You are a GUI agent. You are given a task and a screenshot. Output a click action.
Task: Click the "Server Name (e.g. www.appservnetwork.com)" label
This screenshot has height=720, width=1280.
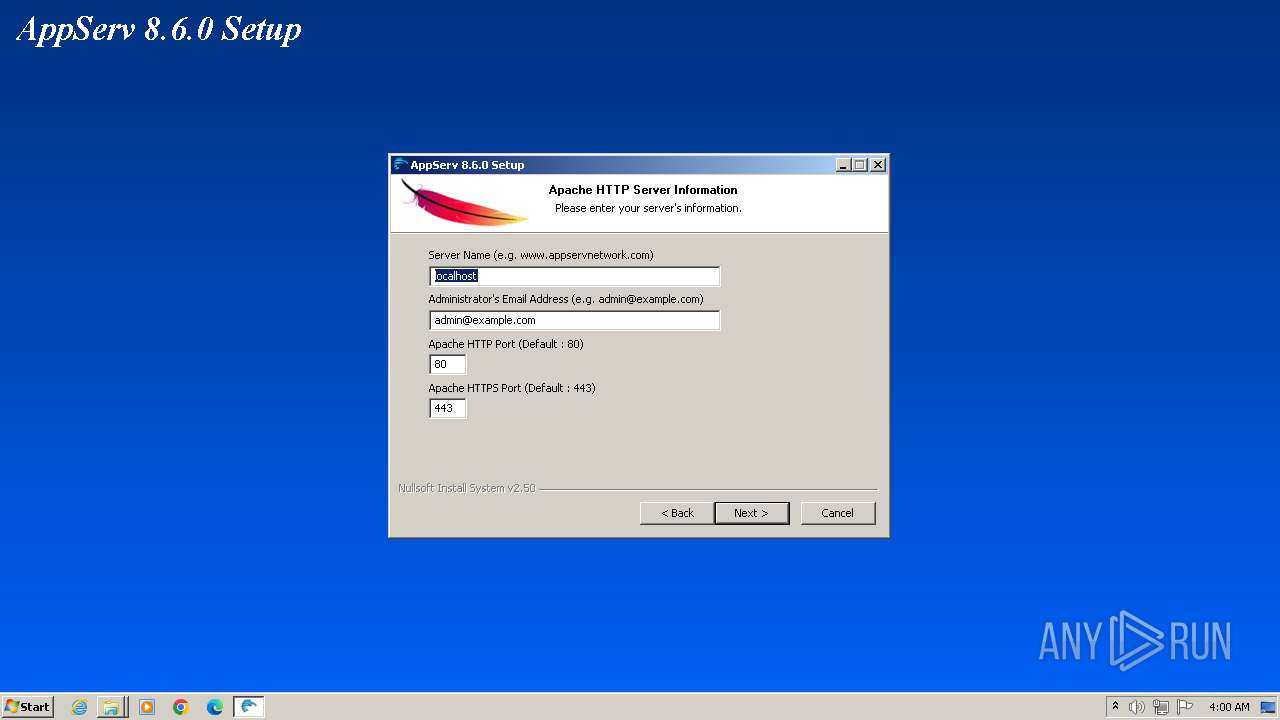click(x=541, y=255)
